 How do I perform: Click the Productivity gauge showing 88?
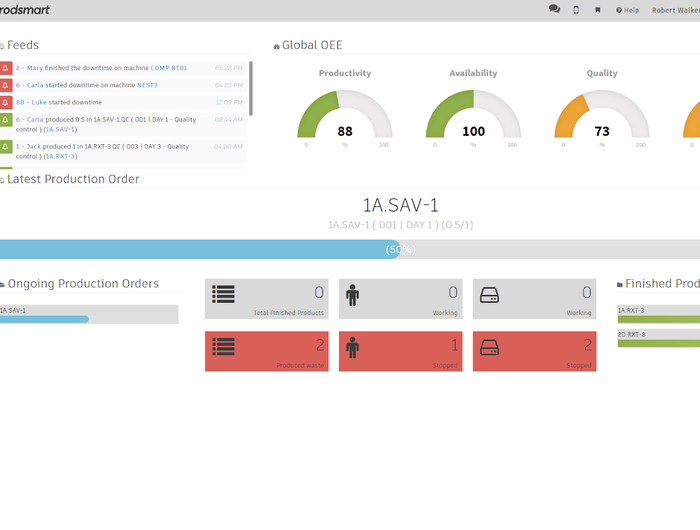[345, 115]
